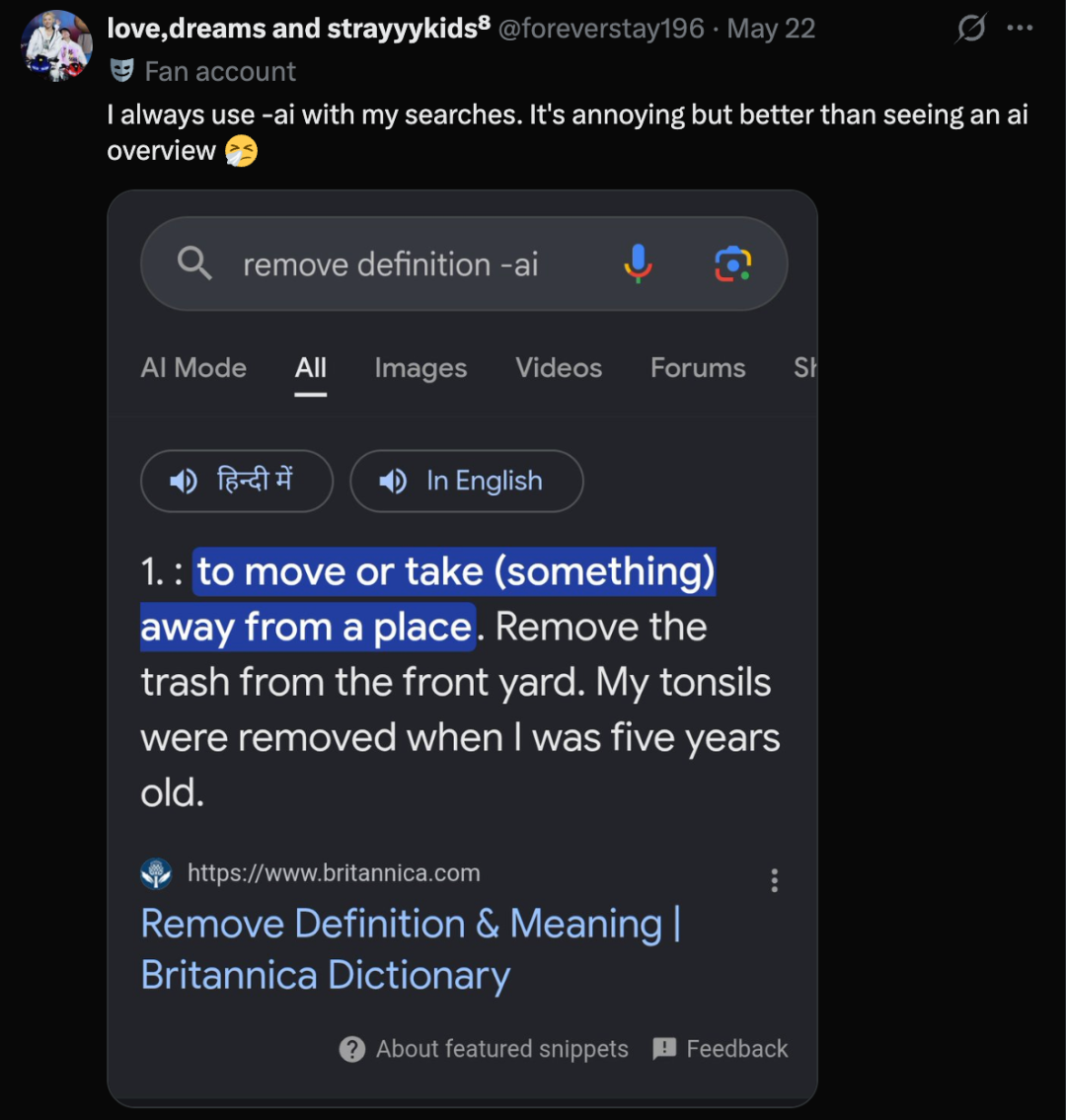Viewport: 1066px width, 1120px height.
Task: Switch to the AI Mode tab
Action: coord(193,368)
